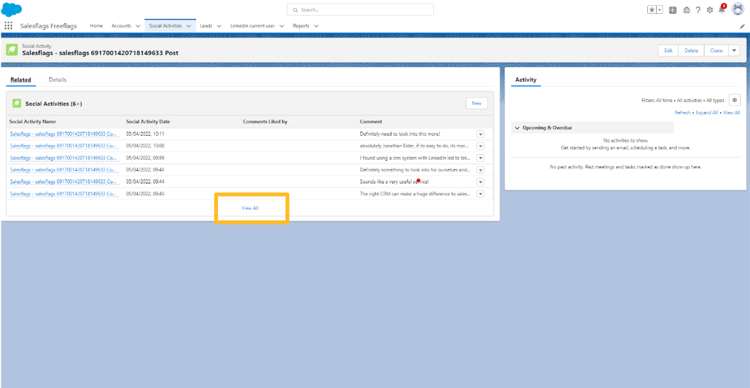Viewport: 750px width, 388px height.
Task: Click Refresh in the Activity panel
Action: [683, 112]
